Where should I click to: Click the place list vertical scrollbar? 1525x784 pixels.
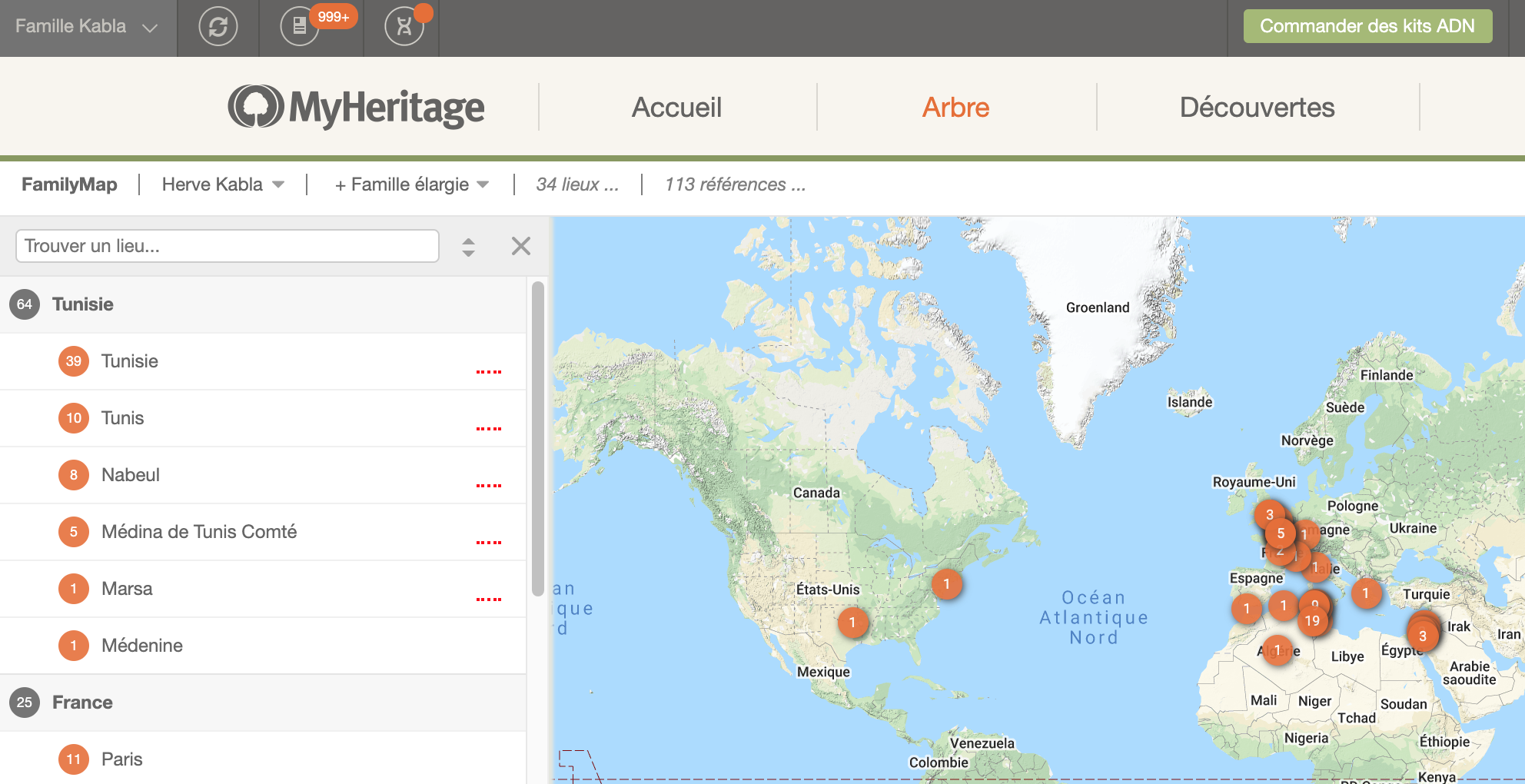[x=538, y=438]
